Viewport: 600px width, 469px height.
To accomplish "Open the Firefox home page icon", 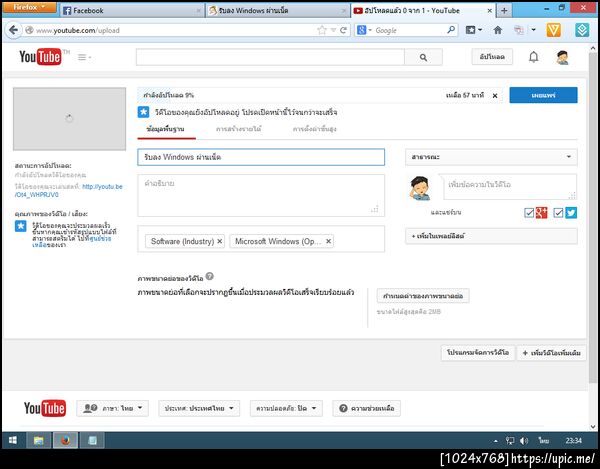I will [497, 30].
